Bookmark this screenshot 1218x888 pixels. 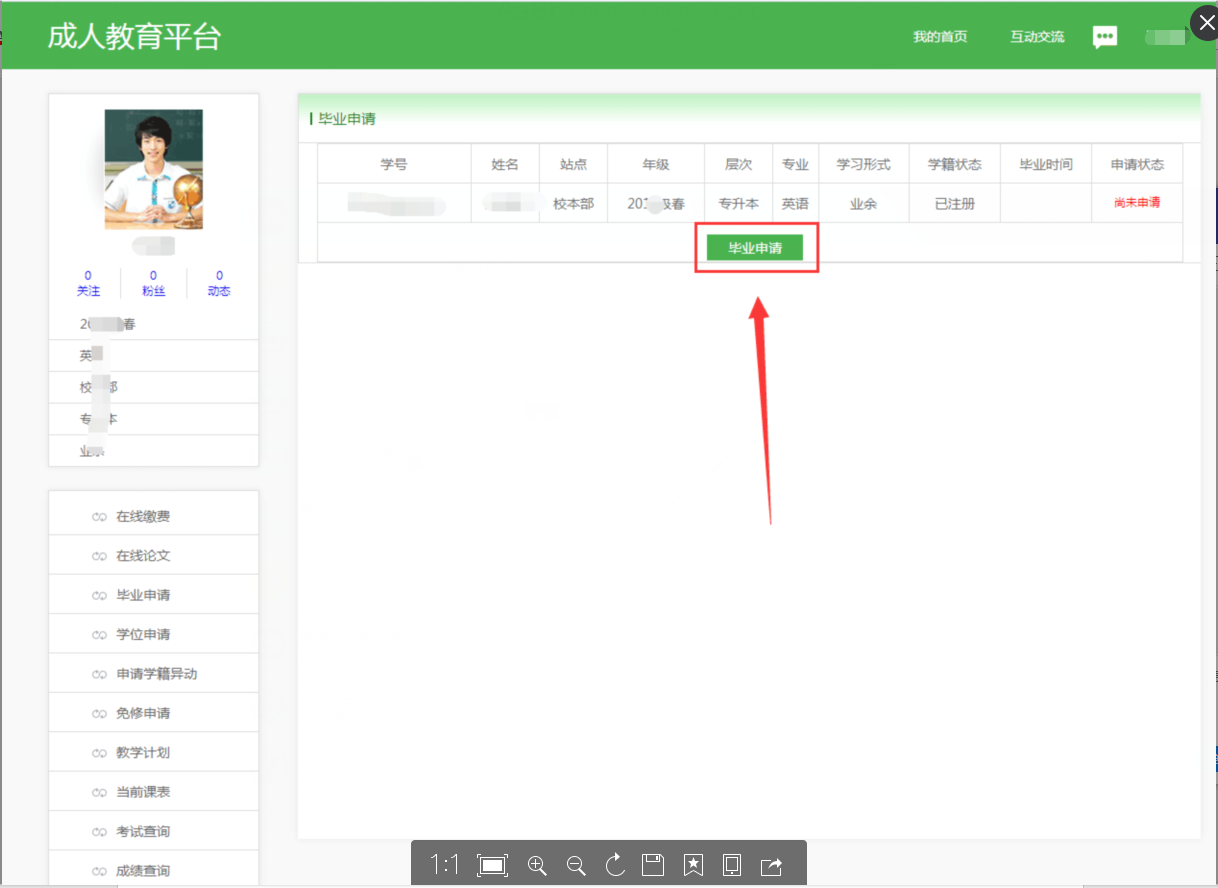(692, 865)
